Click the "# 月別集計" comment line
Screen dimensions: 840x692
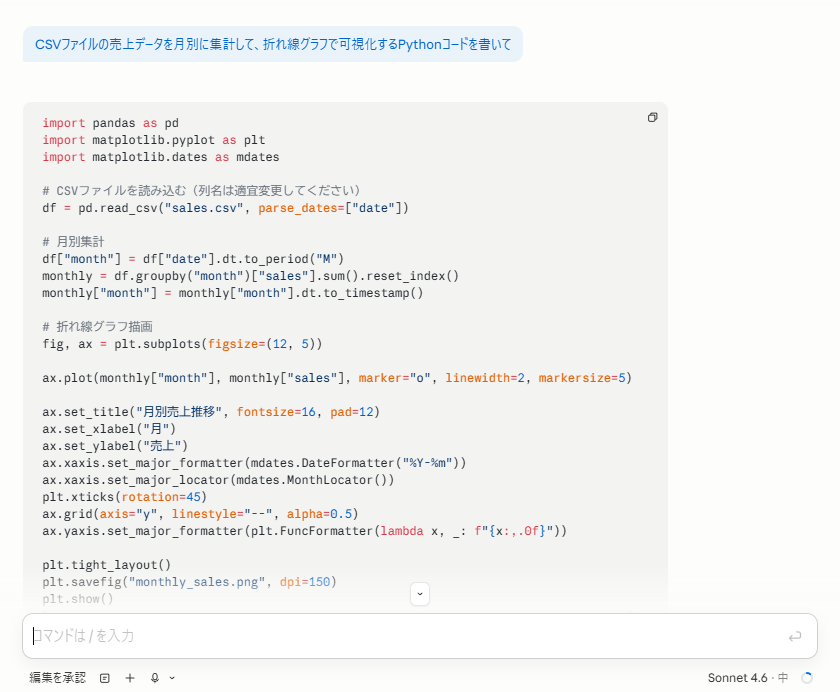pos(73,242)
